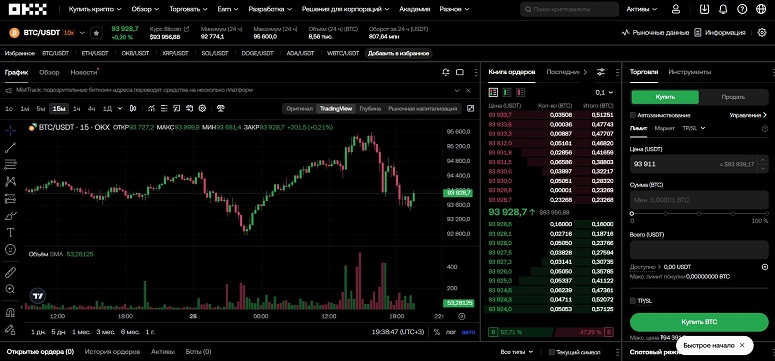Open chart settings gear icon

(x=202, y=108)
